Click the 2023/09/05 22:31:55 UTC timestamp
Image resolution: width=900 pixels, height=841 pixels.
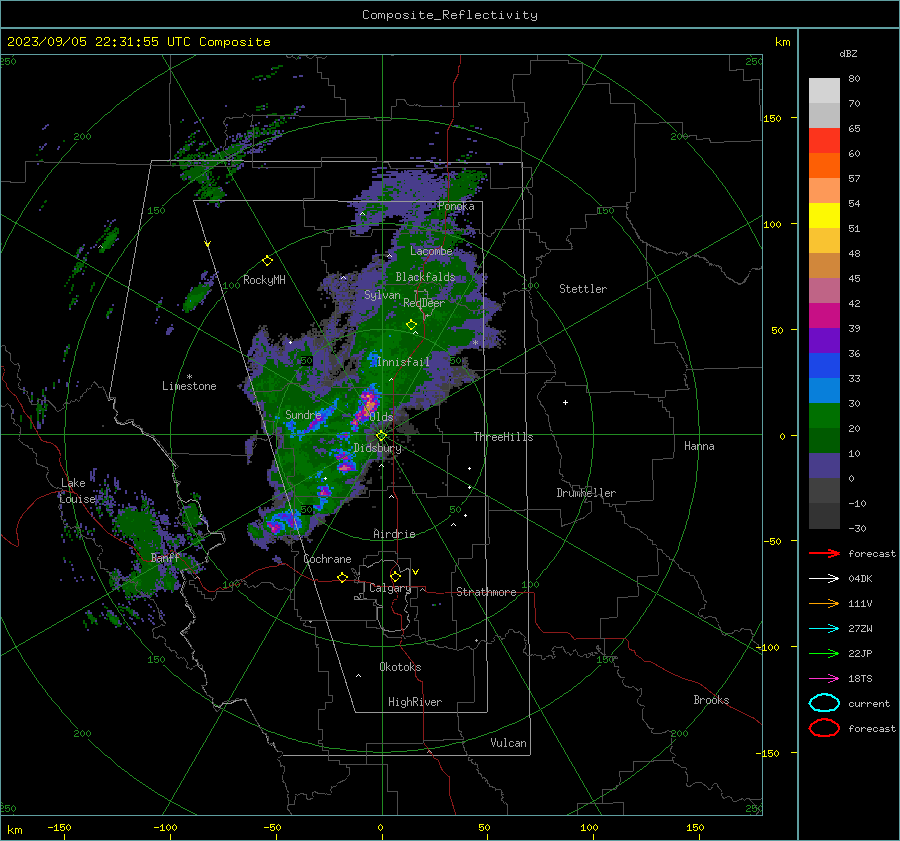pyautogui.click(x=138, y=42)
